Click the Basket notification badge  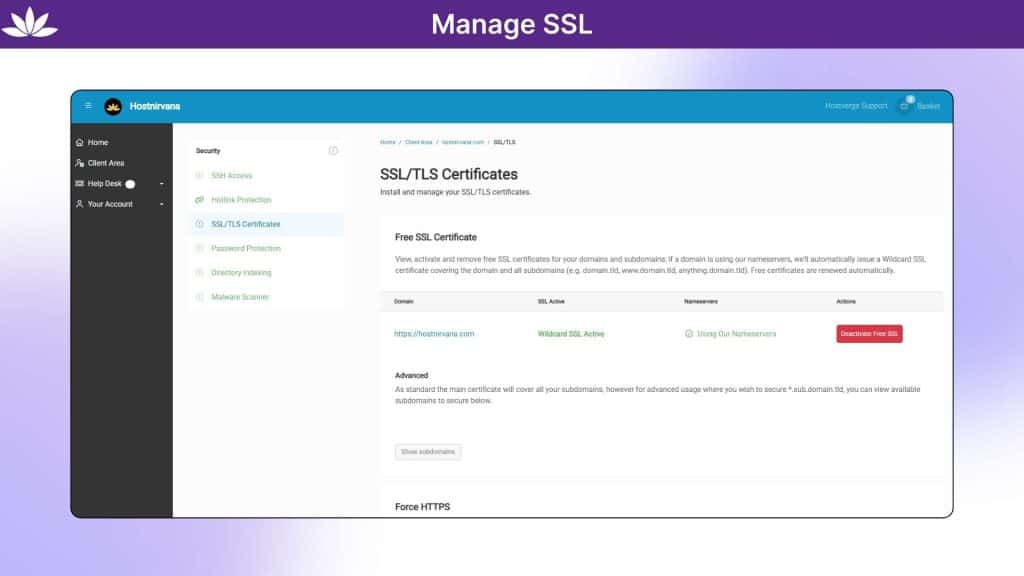[x=910, y=98]
